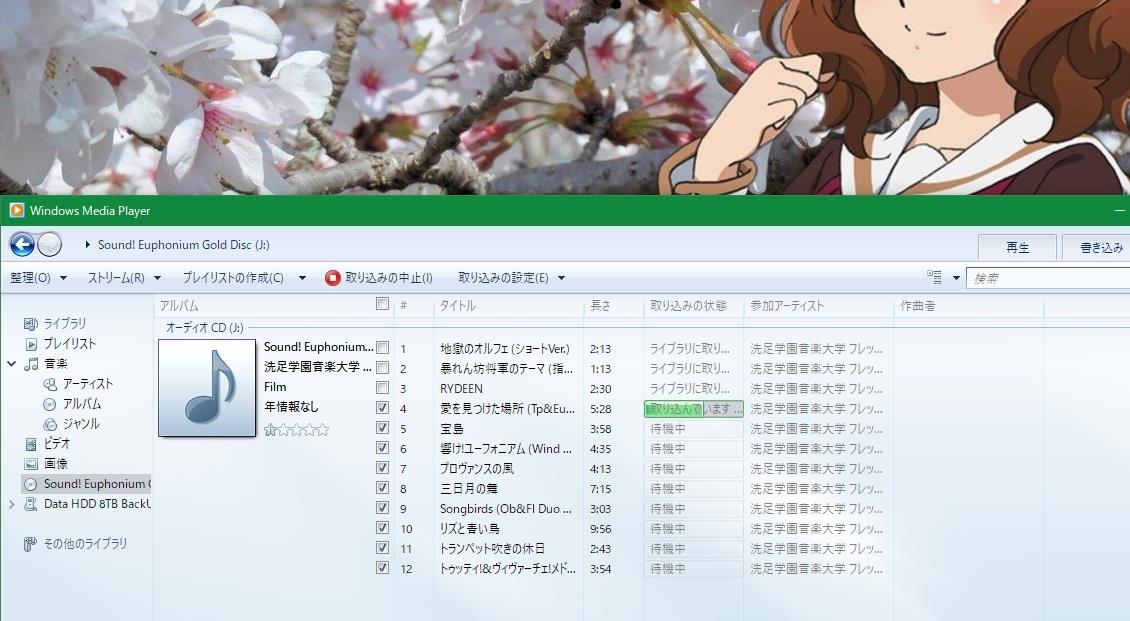This screenshot has height=621, width=1130.
Task: Open プレイリスト via its sidebar icon
Action: pyautogui.click(x=31, y=344)
